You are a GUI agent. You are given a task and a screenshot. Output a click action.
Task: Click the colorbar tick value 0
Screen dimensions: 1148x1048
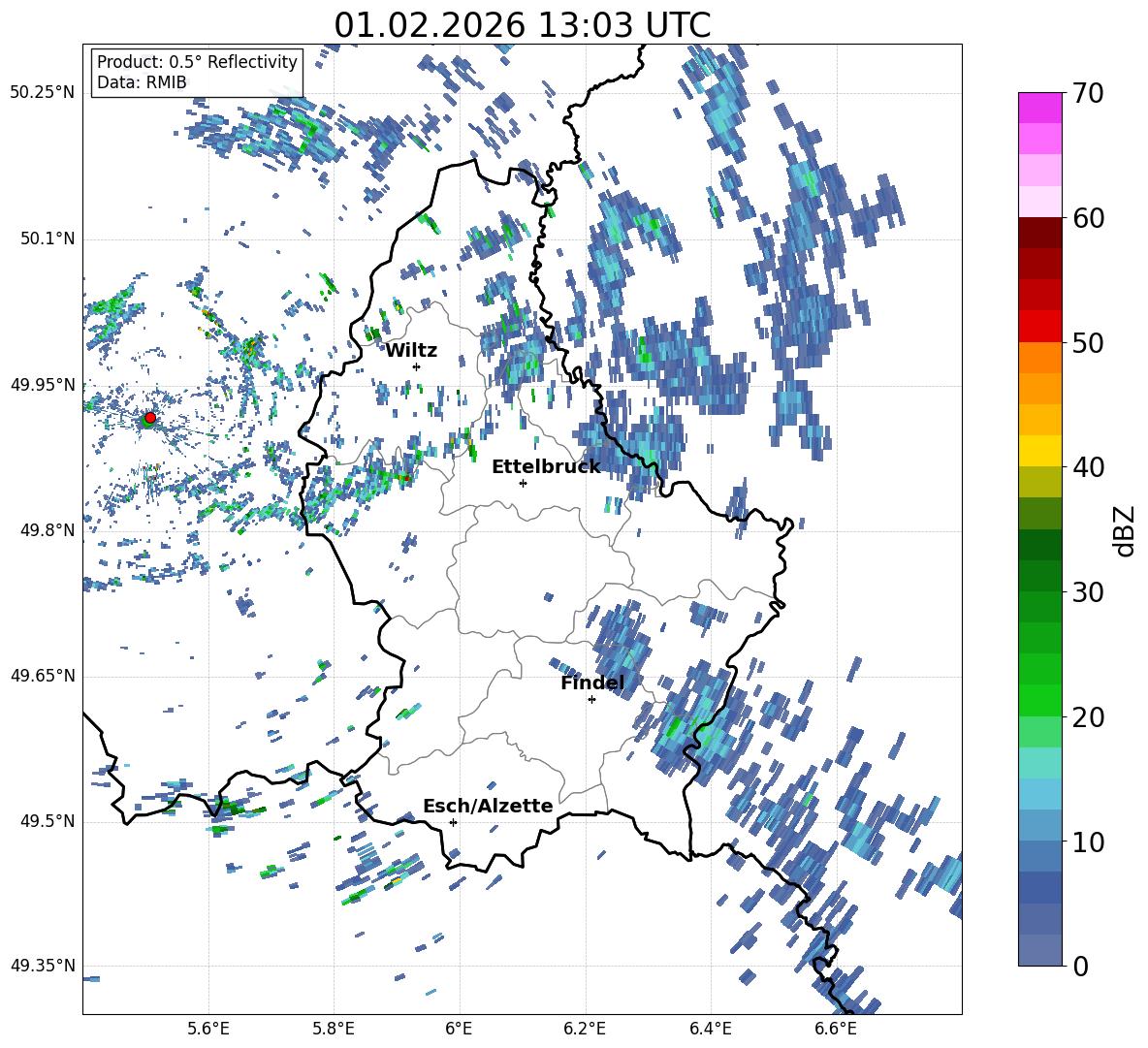coord(1081,966)
